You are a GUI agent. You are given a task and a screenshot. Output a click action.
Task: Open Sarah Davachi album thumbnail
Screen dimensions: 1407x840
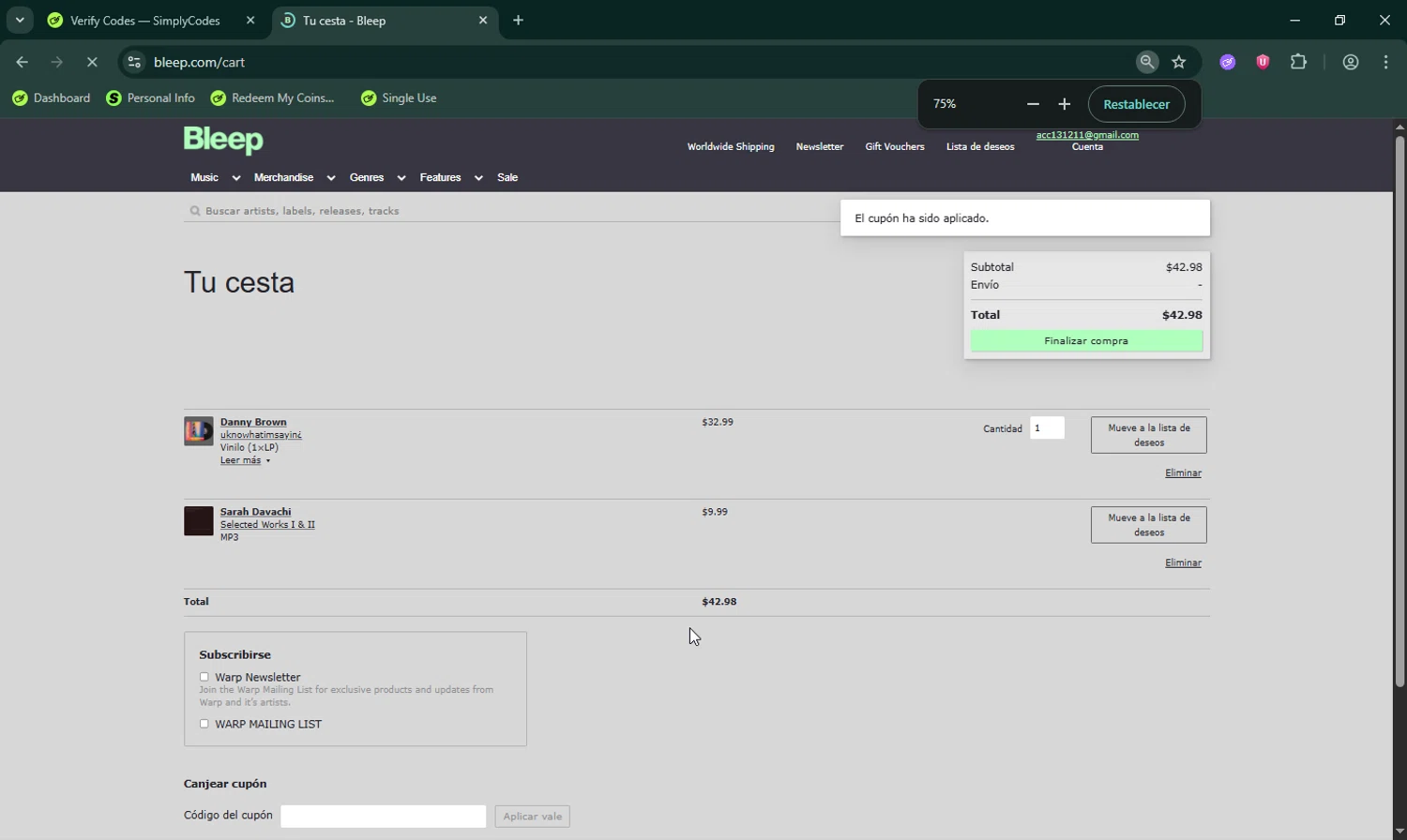pos(199,521)
